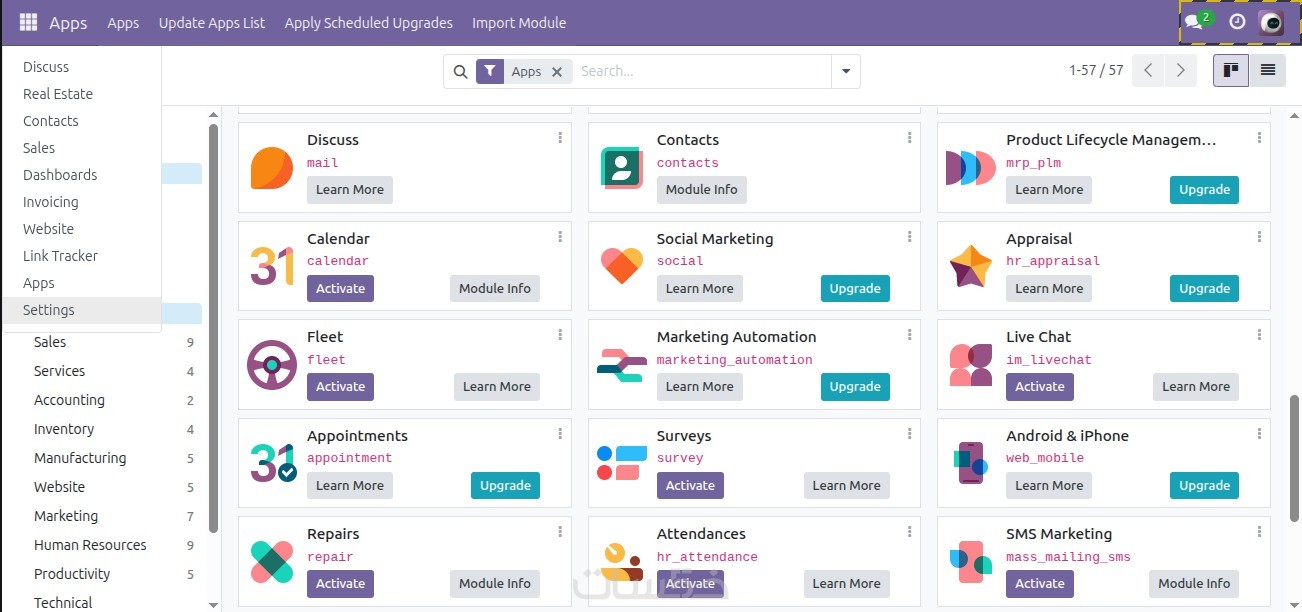This screenshot has height=612, width=1302.
Task: Remove the Apps filter facet
Action: click(557, 72)
